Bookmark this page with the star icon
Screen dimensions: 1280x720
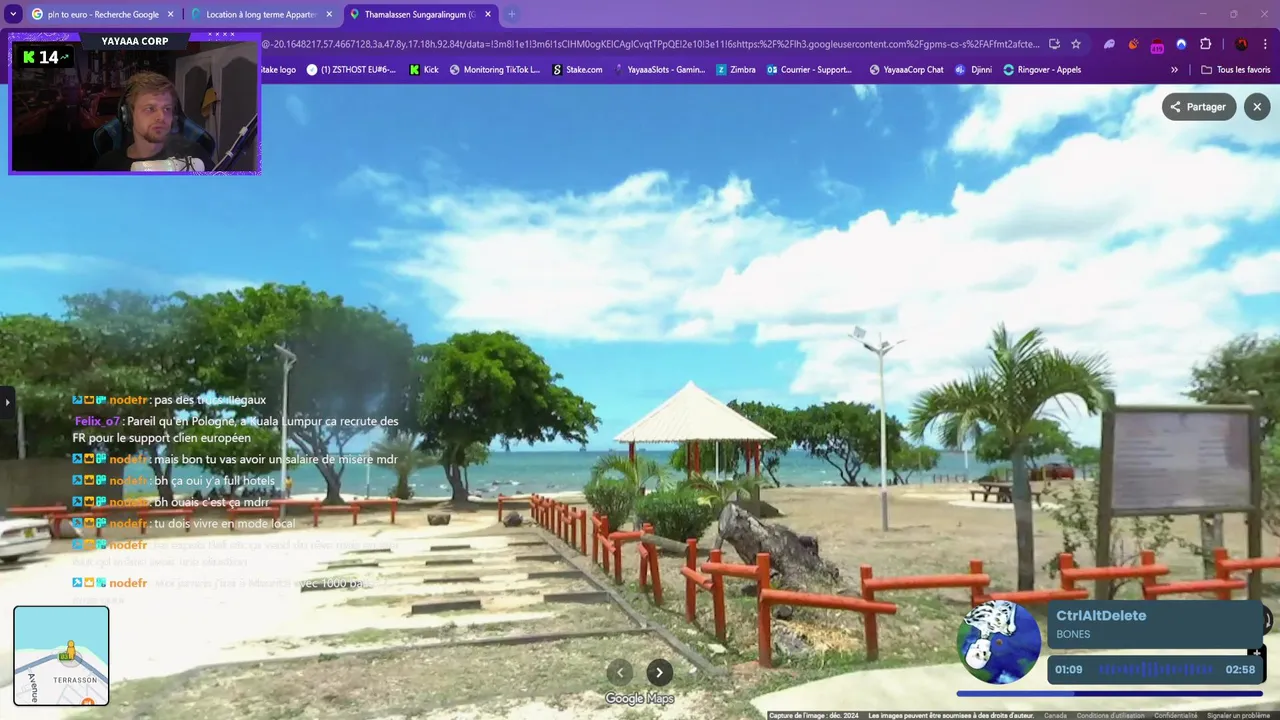[1076, 44]
